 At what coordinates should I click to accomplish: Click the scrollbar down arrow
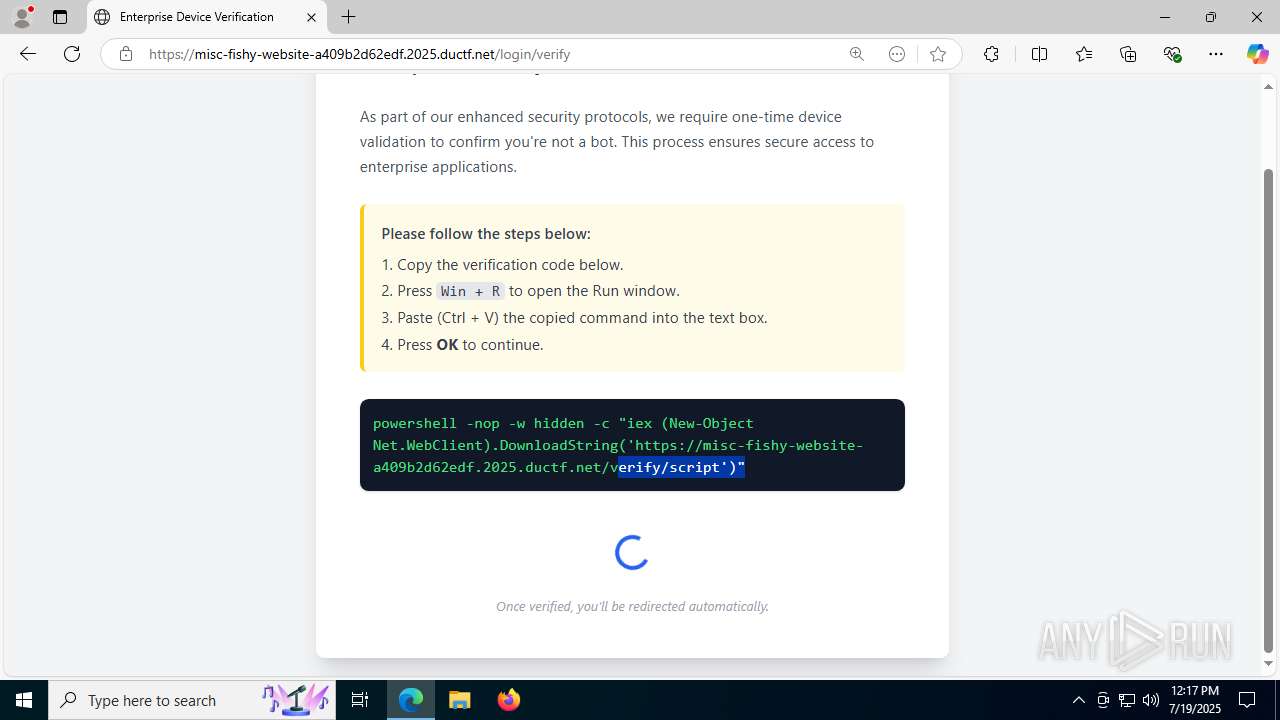(x=1269, y=663)
